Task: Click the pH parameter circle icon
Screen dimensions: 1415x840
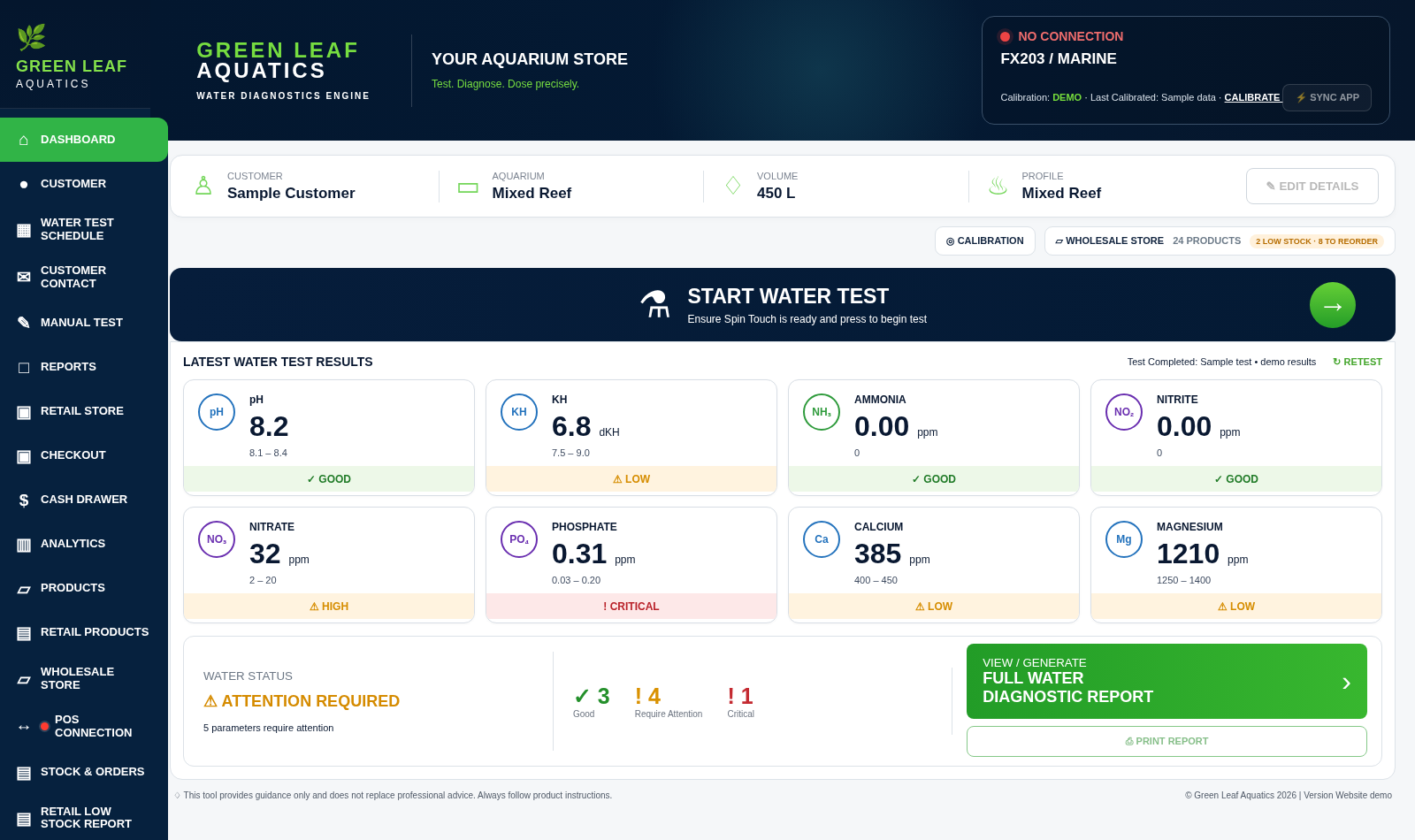Action: pos(217,412)
